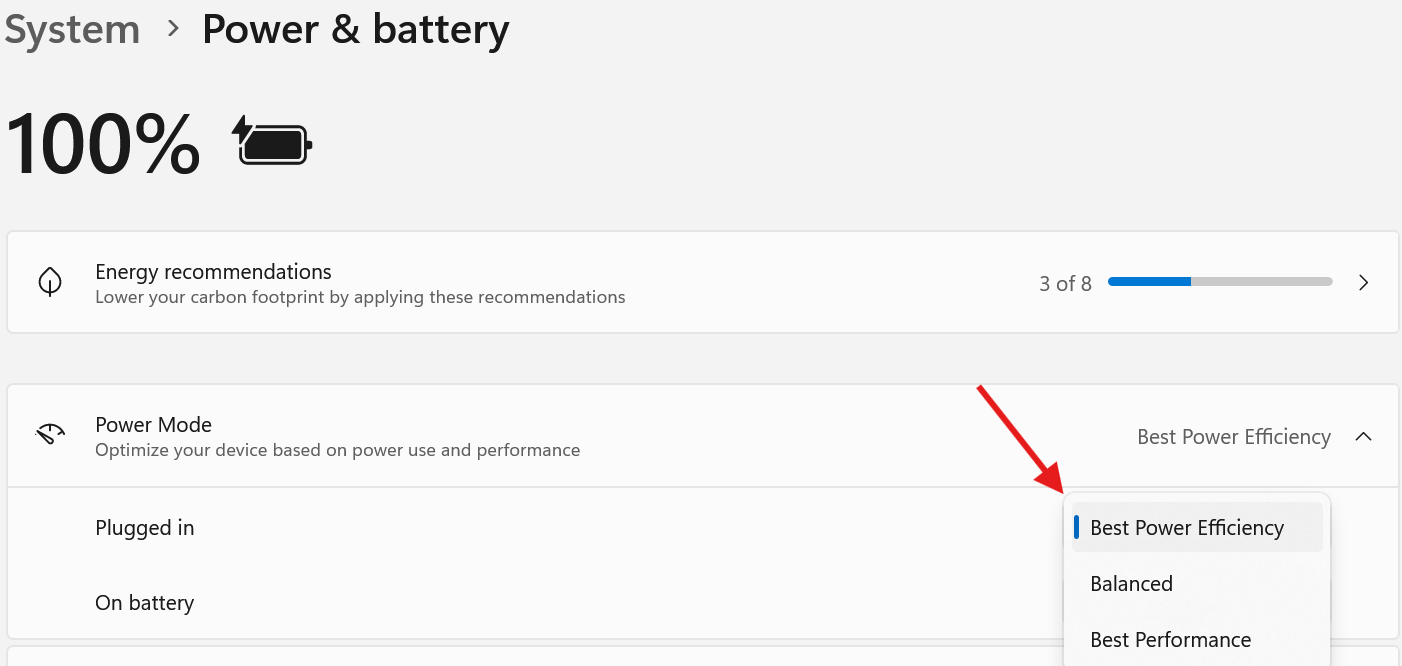Click the On battery row label

point(144,603)
